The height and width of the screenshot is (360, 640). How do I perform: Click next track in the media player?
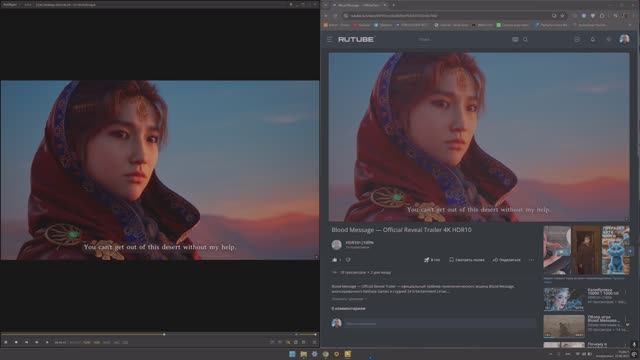[36, 342]
